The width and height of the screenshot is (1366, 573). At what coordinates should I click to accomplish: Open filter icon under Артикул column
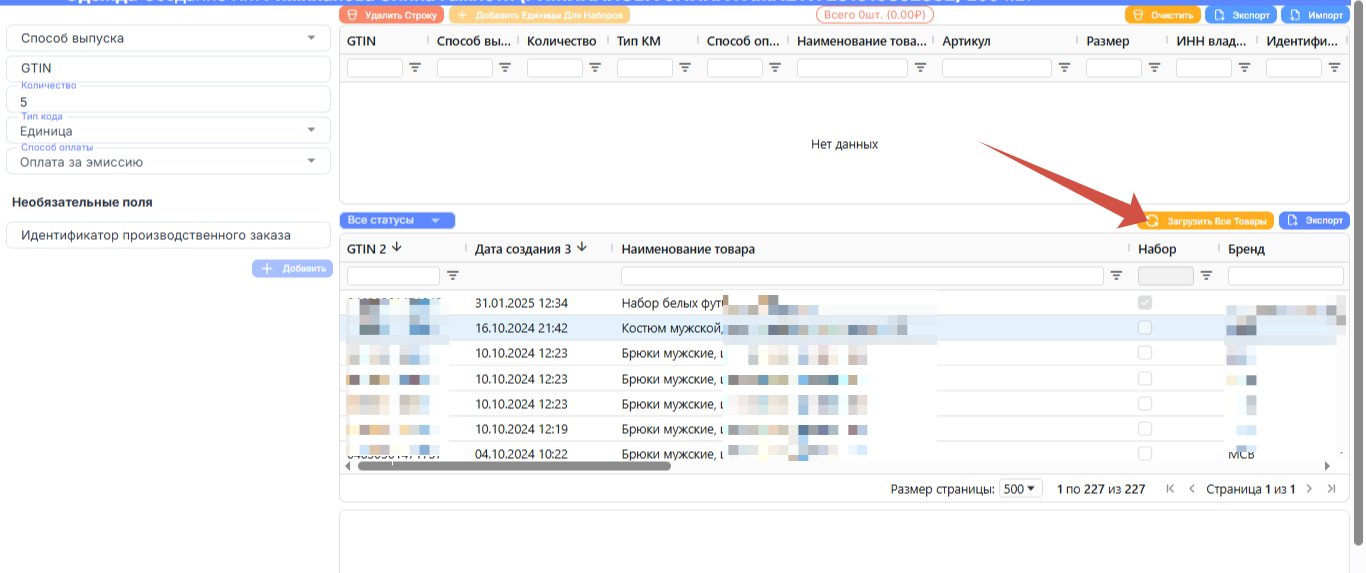(1065, 68)
